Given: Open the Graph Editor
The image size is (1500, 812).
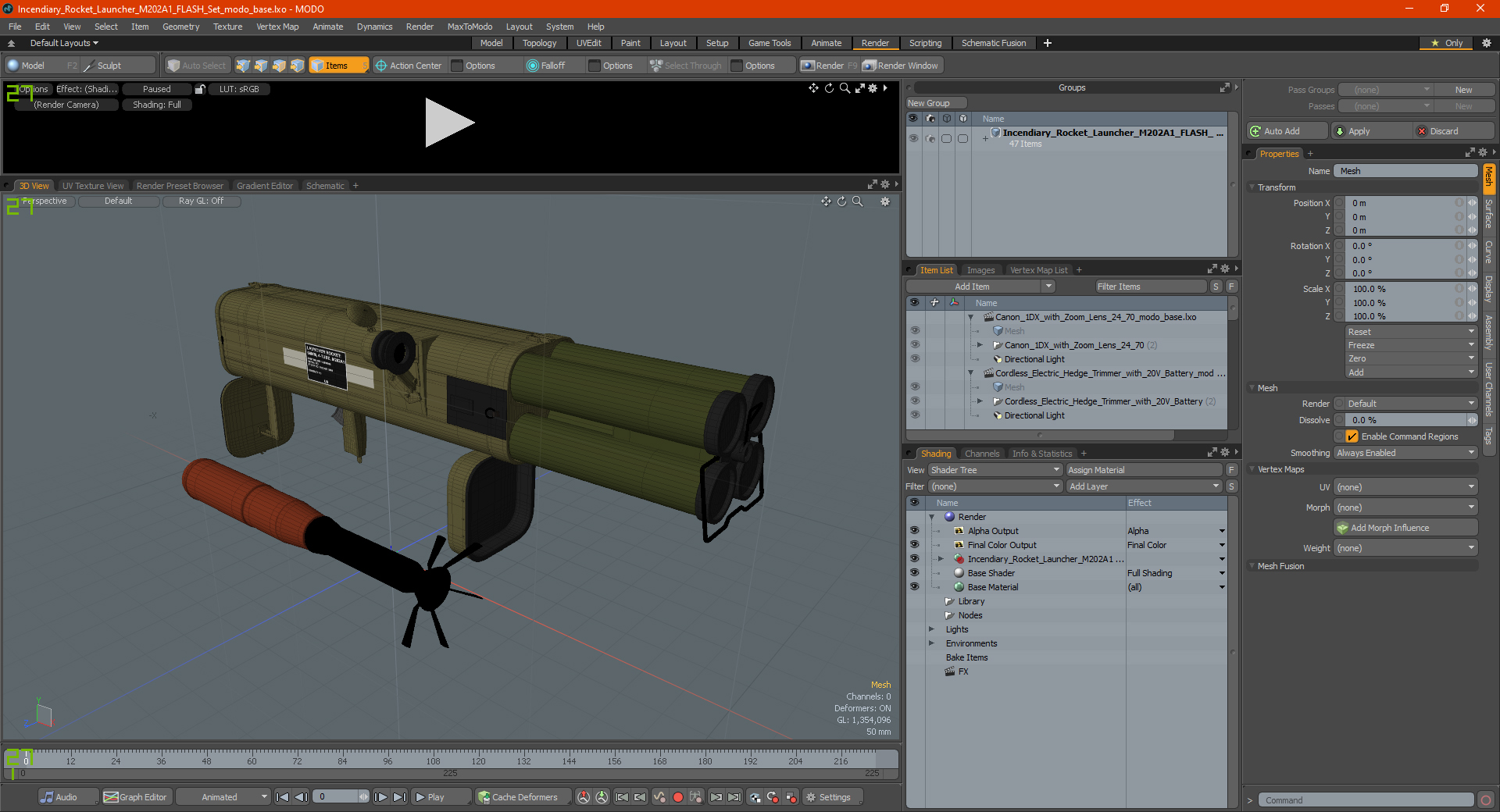Looking at the screenshot, I should click(x=136, y=797).
